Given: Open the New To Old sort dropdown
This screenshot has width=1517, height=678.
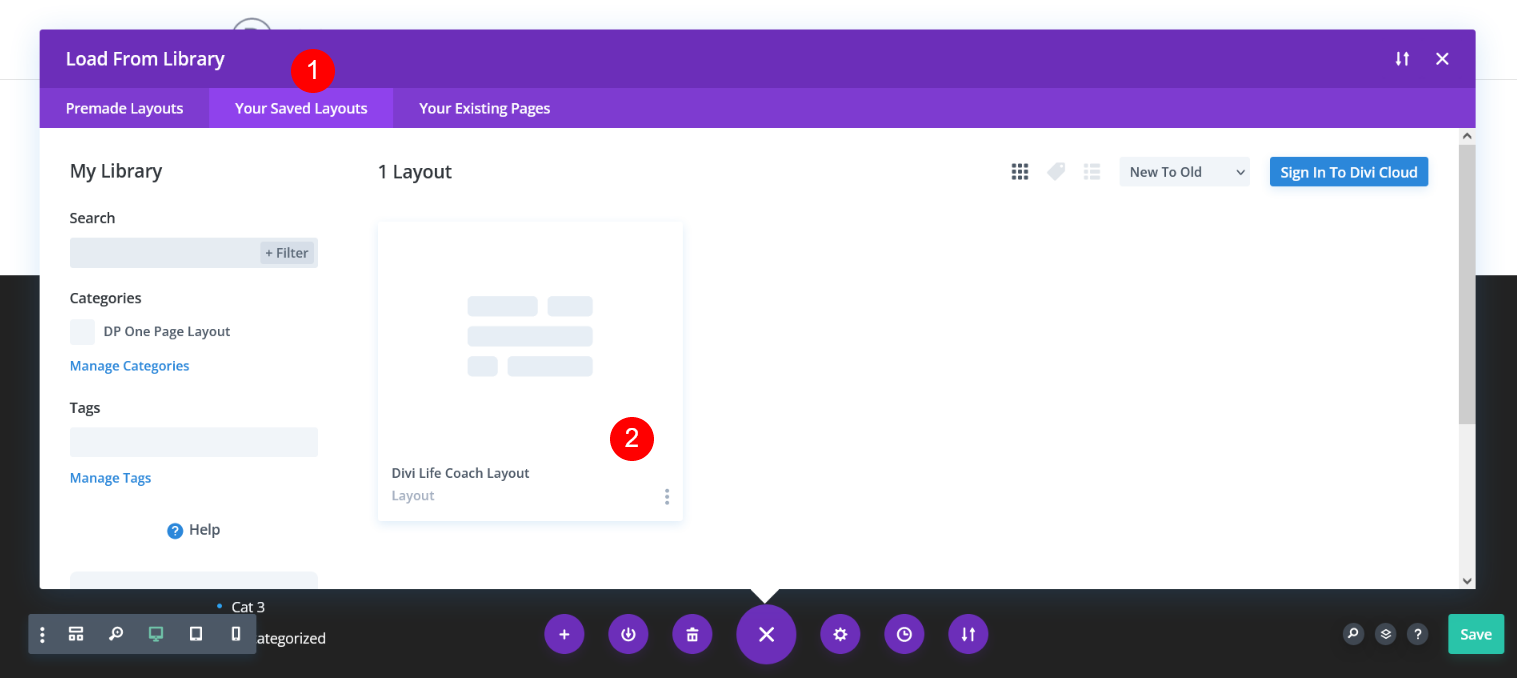Looking at the screenshot, I should pyautogui.click(x=1184, y=171).
